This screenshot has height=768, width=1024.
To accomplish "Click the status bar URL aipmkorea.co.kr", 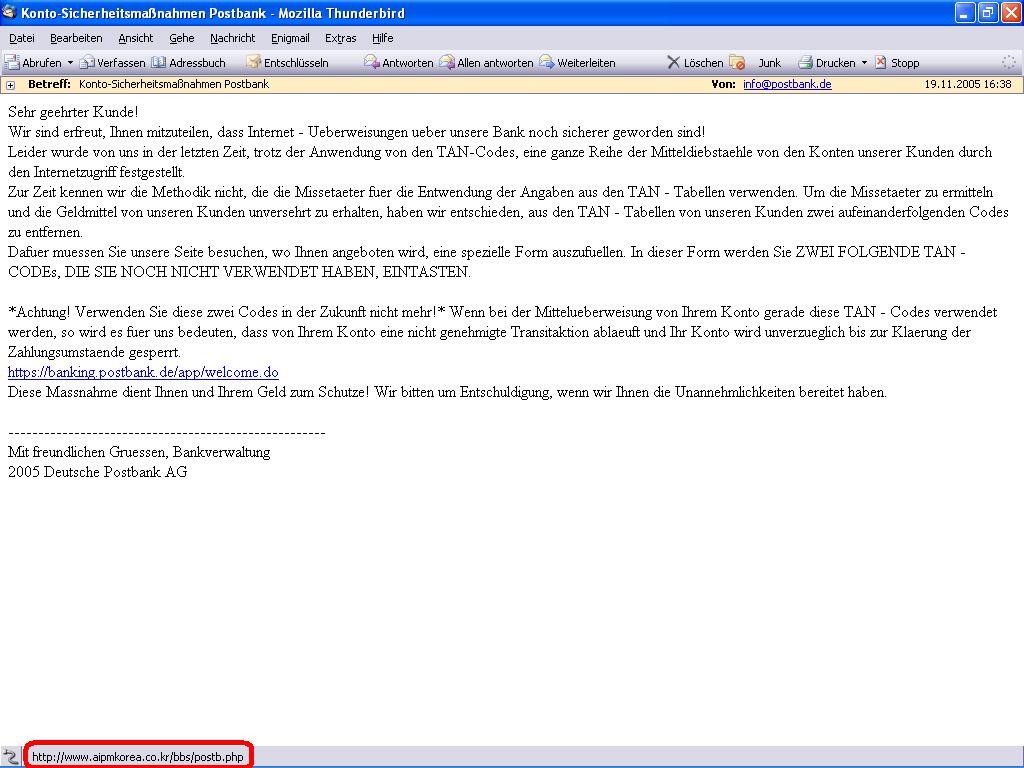I will point(138,757).
